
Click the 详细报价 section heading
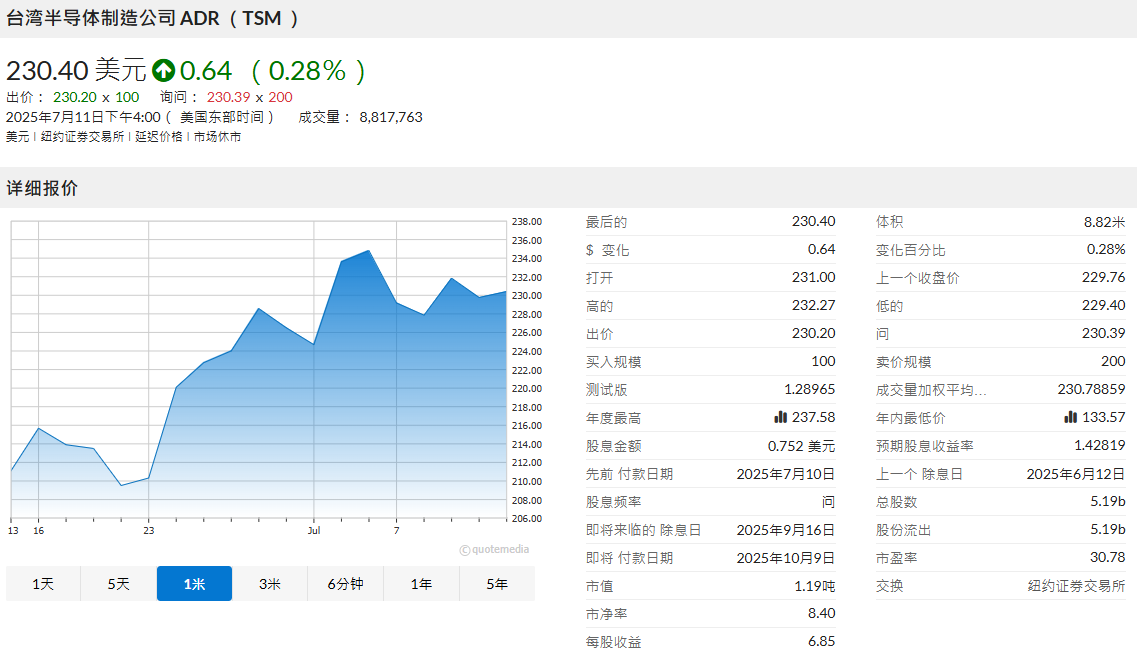[42, 189]
